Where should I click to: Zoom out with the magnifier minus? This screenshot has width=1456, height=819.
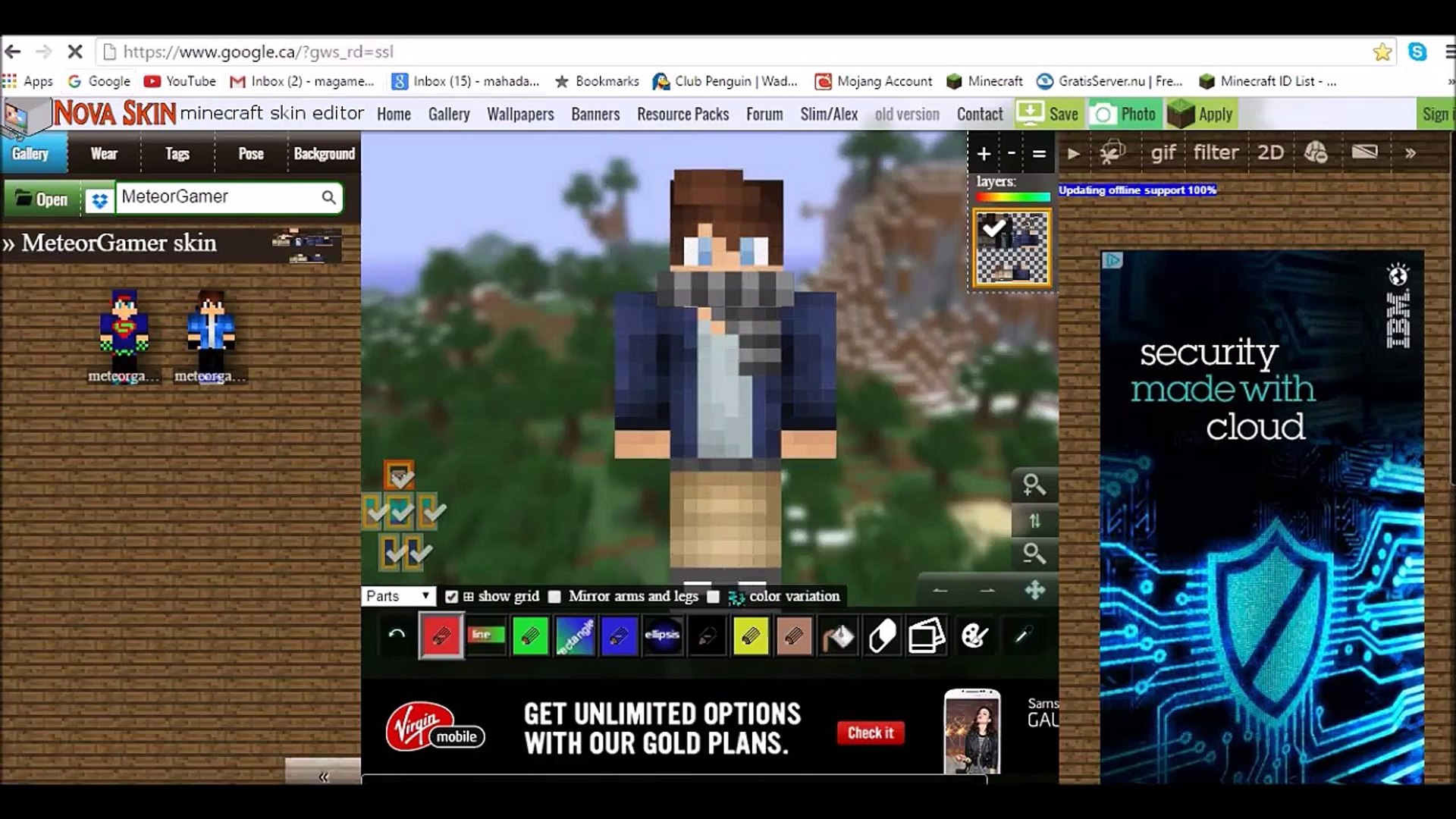point(1034,554)
